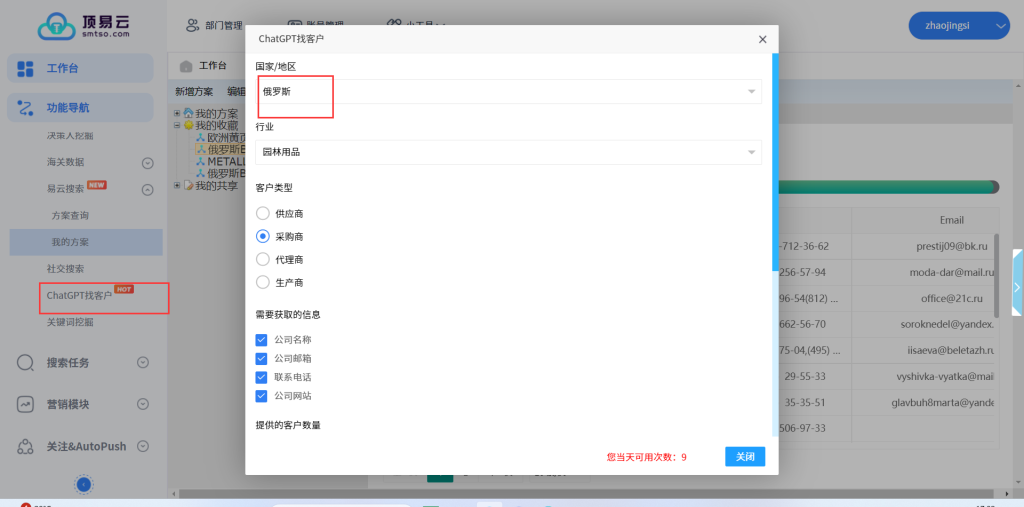Open the zhaojingsi account menu
The width and height of the screenshot is (1024, 507).
[958, 25]
